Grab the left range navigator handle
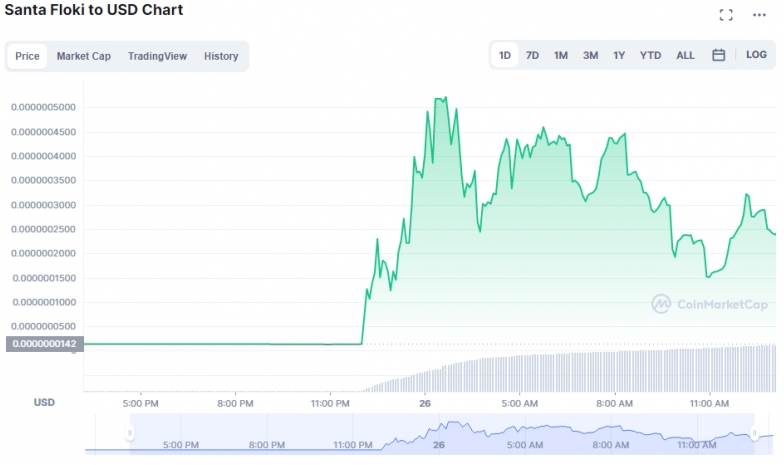The width and height of the screenshot is (784, 465). [130, 432]
